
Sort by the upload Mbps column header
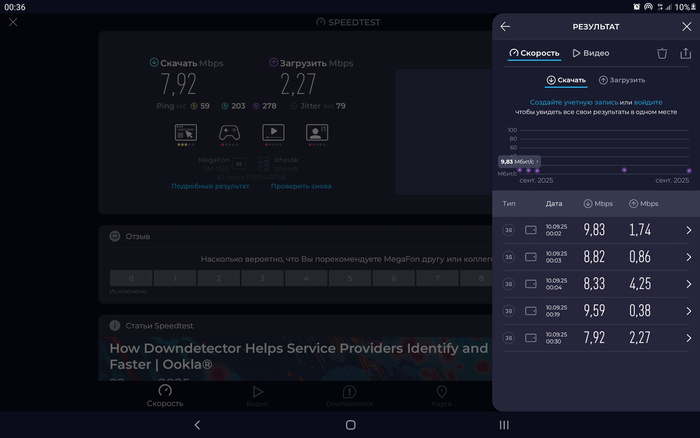click(643, 204)
